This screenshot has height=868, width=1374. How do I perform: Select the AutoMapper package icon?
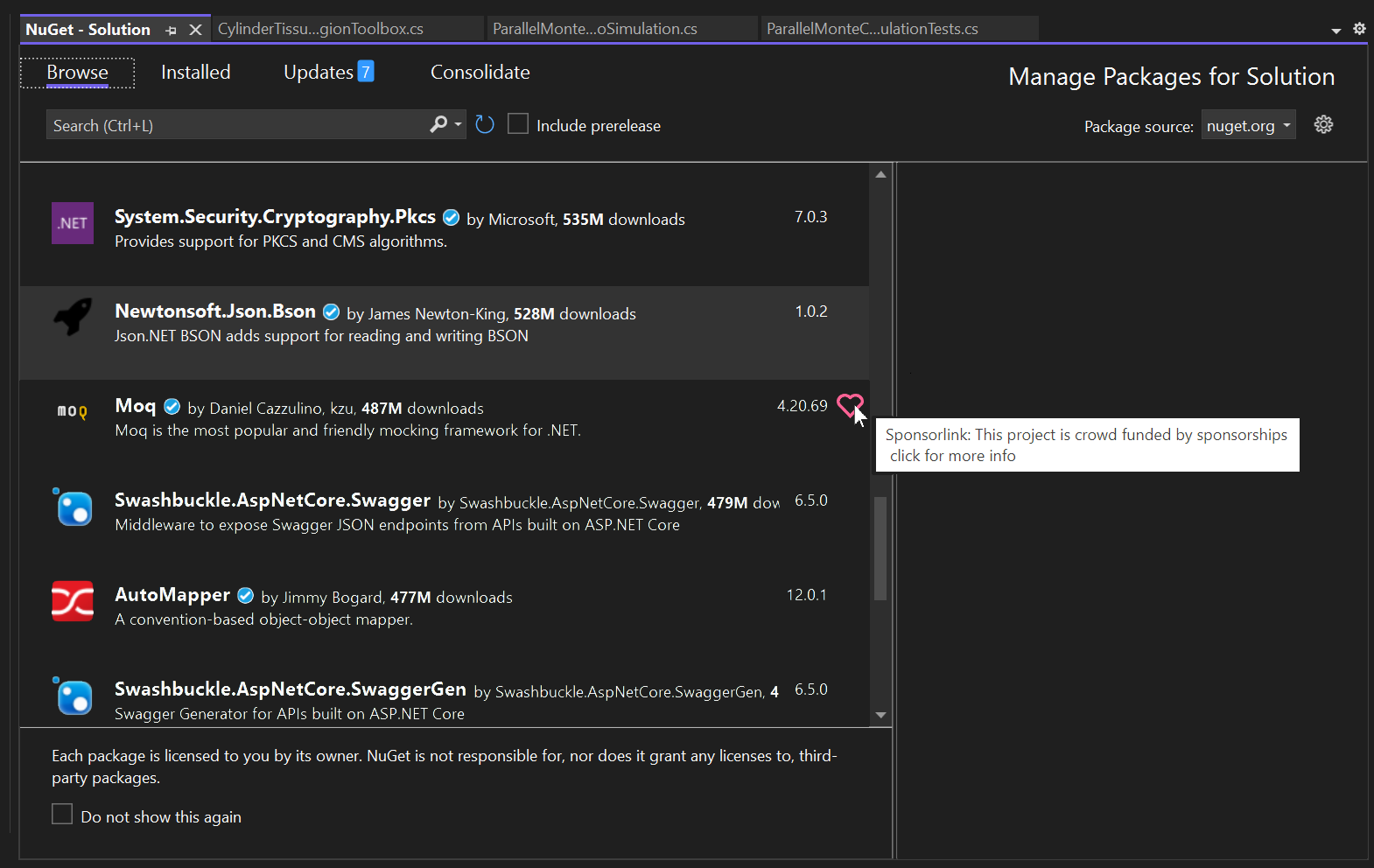pyautogui.click(x=73, y=601)
